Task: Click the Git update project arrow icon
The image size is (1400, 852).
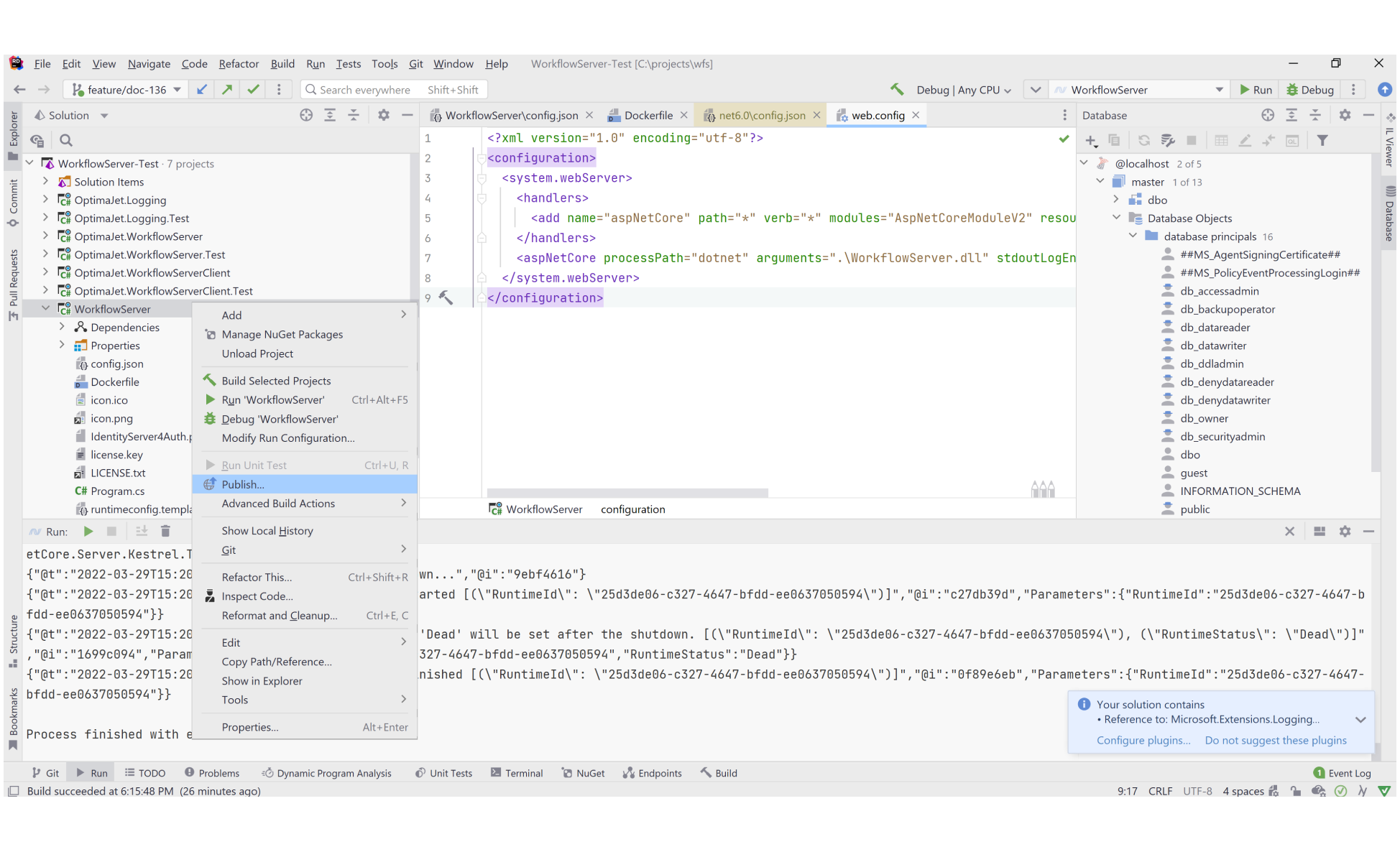Action: 202,89
